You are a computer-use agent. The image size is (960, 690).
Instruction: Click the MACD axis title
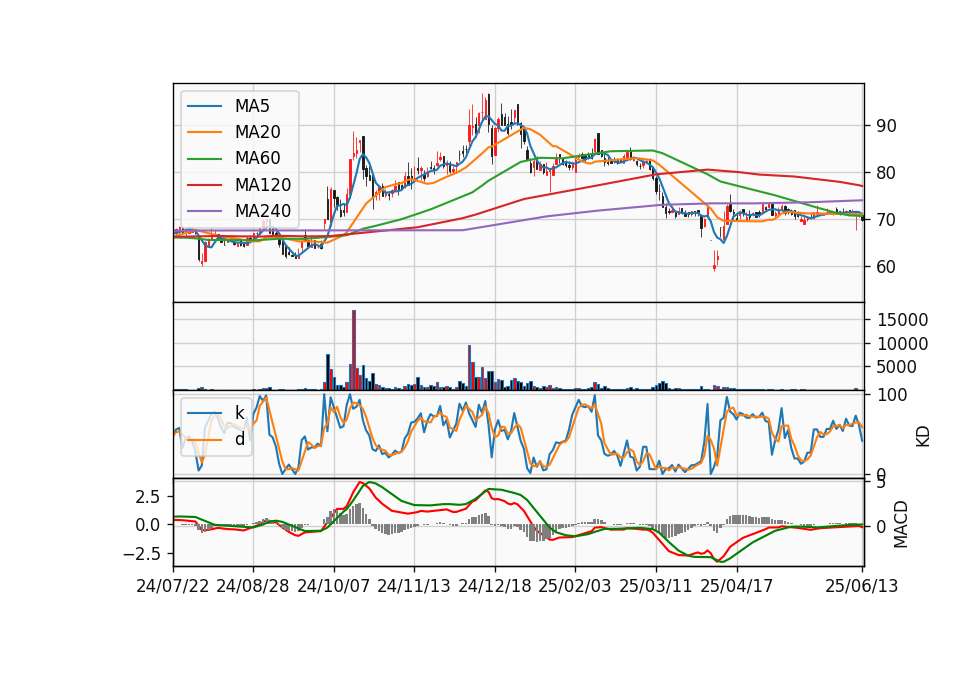(901, 524)
